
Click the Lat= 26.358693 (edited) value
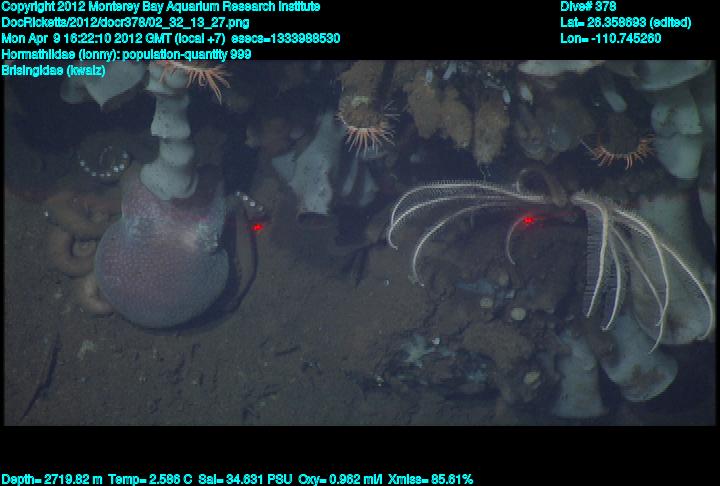(x=625, y=23)
